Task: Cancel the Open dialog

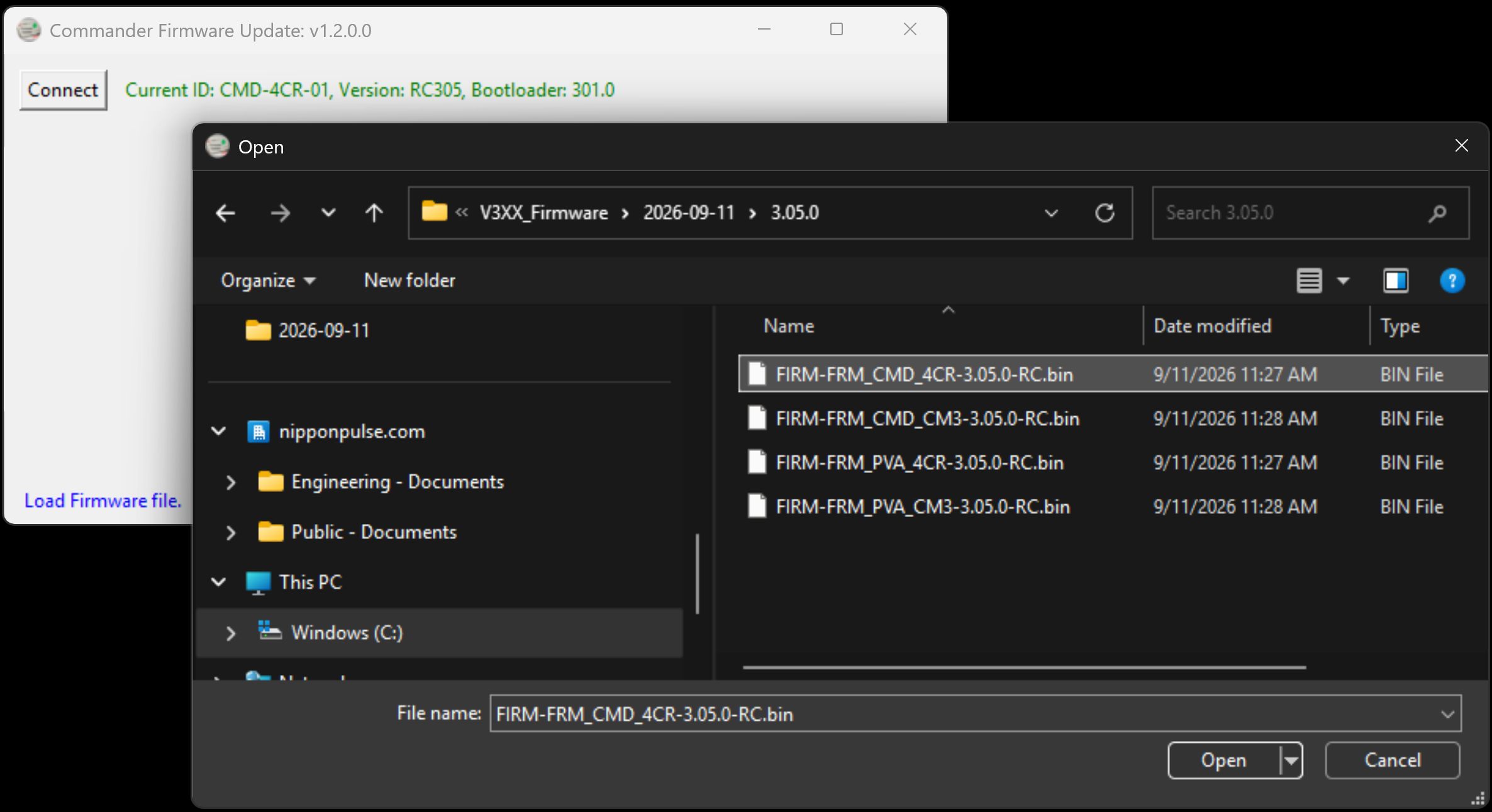Action: [x=1392, y=760]
